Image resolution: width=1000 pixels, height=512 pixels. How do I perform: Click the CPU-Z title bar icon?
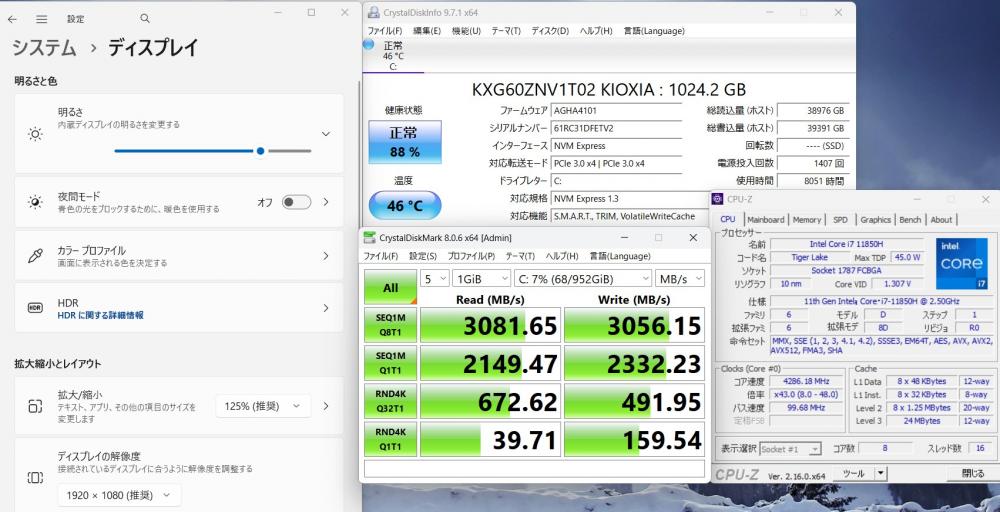tap(717, 199)
